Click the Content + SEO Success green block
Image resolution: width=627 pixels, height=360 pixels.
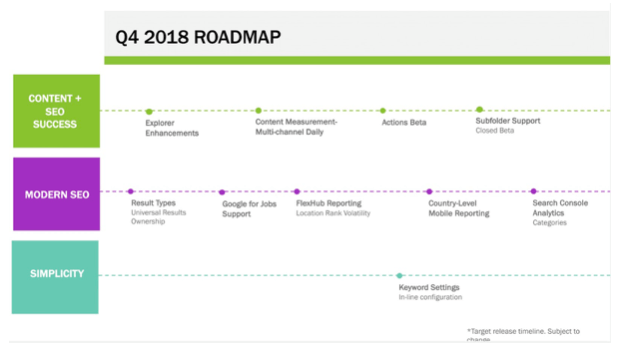pyautogui.click(x=56, y=111)
